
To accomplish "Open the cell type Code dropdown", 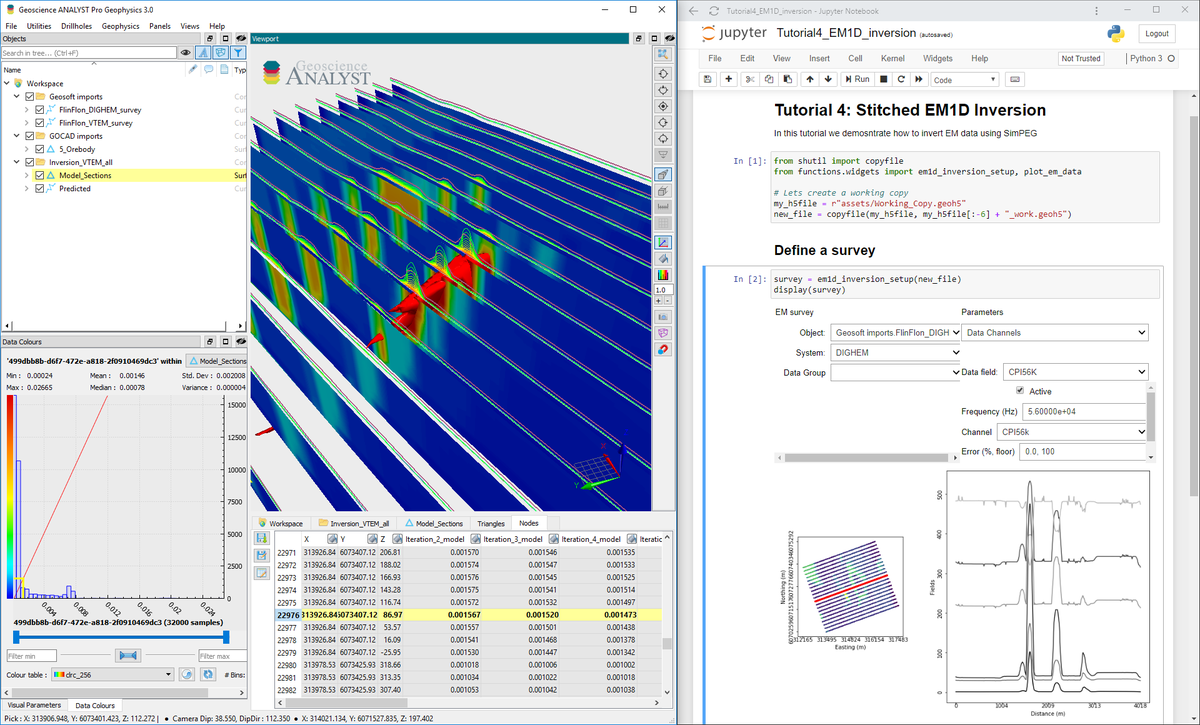I will coord(965,79).
